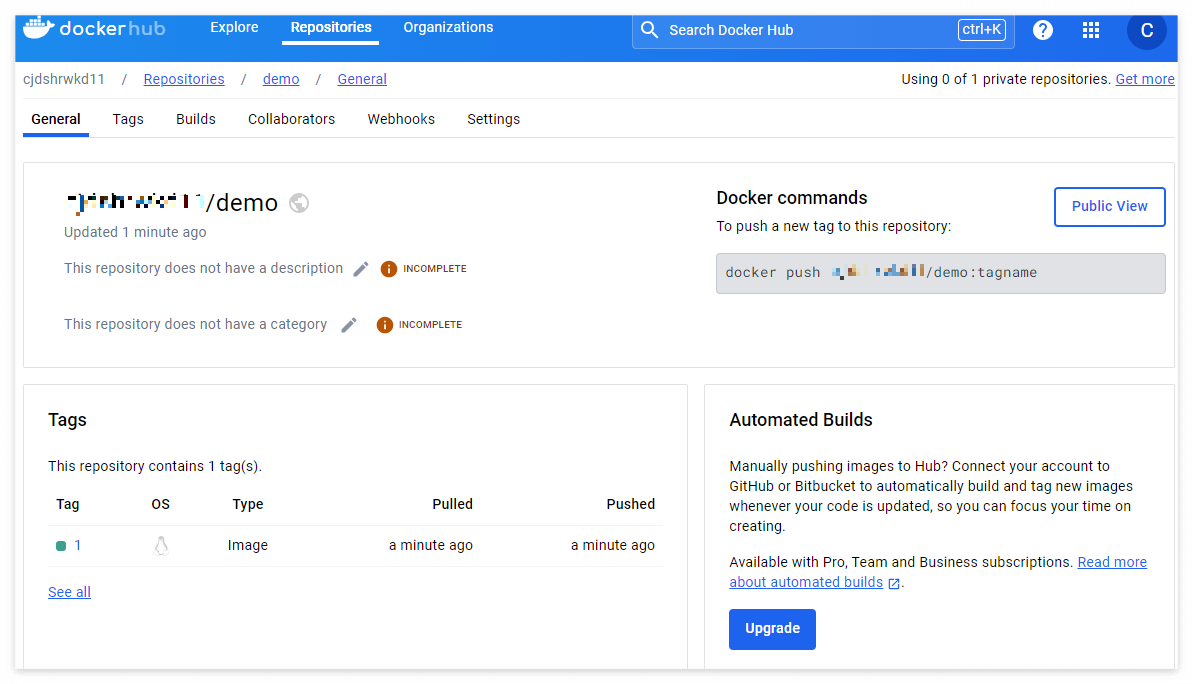The width and height of the screenshot is (1193, 684).
Task: Follow the Get more link
Action: pos(1145,79)
